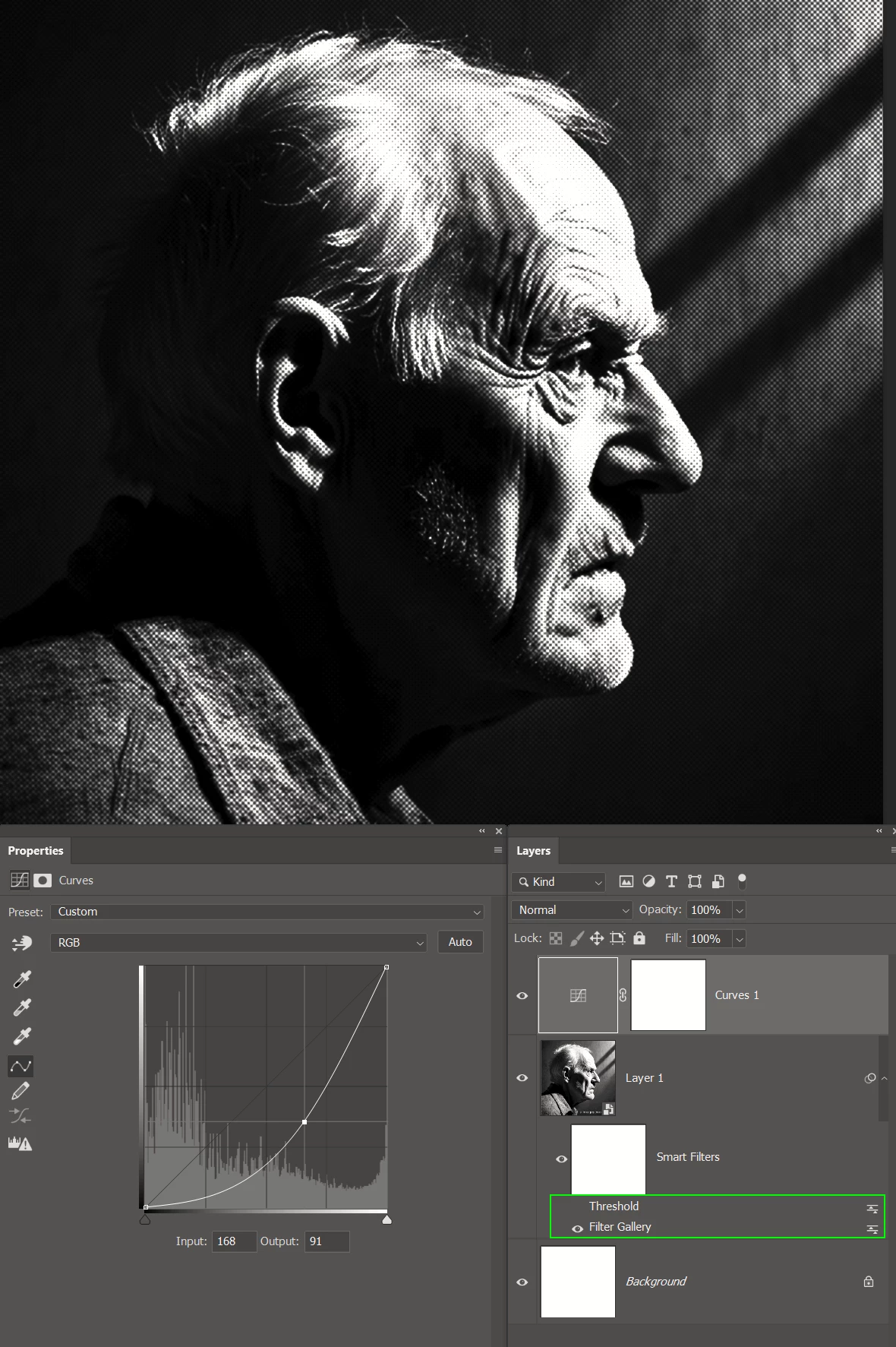Click the white point input slider
The image size is (896, 1347).
pyautogui.click(x=386, y=1219)
